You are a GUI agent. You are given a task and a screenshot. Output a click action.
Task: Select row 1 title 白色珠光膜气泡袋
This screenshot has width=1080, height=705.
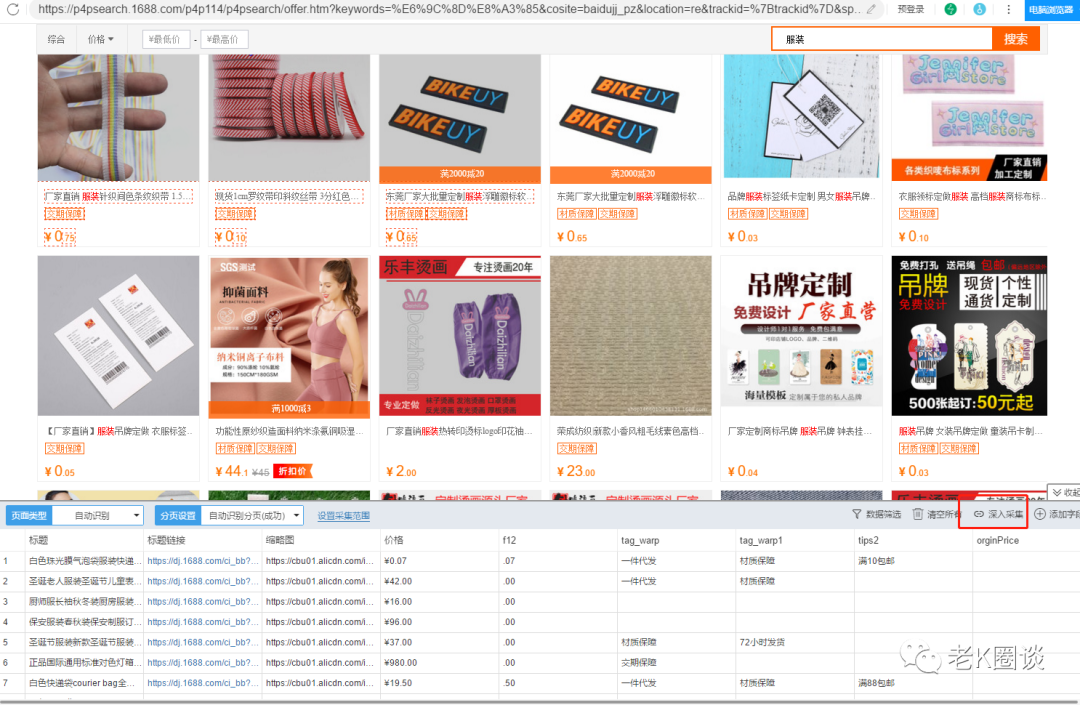click(85, 560)
